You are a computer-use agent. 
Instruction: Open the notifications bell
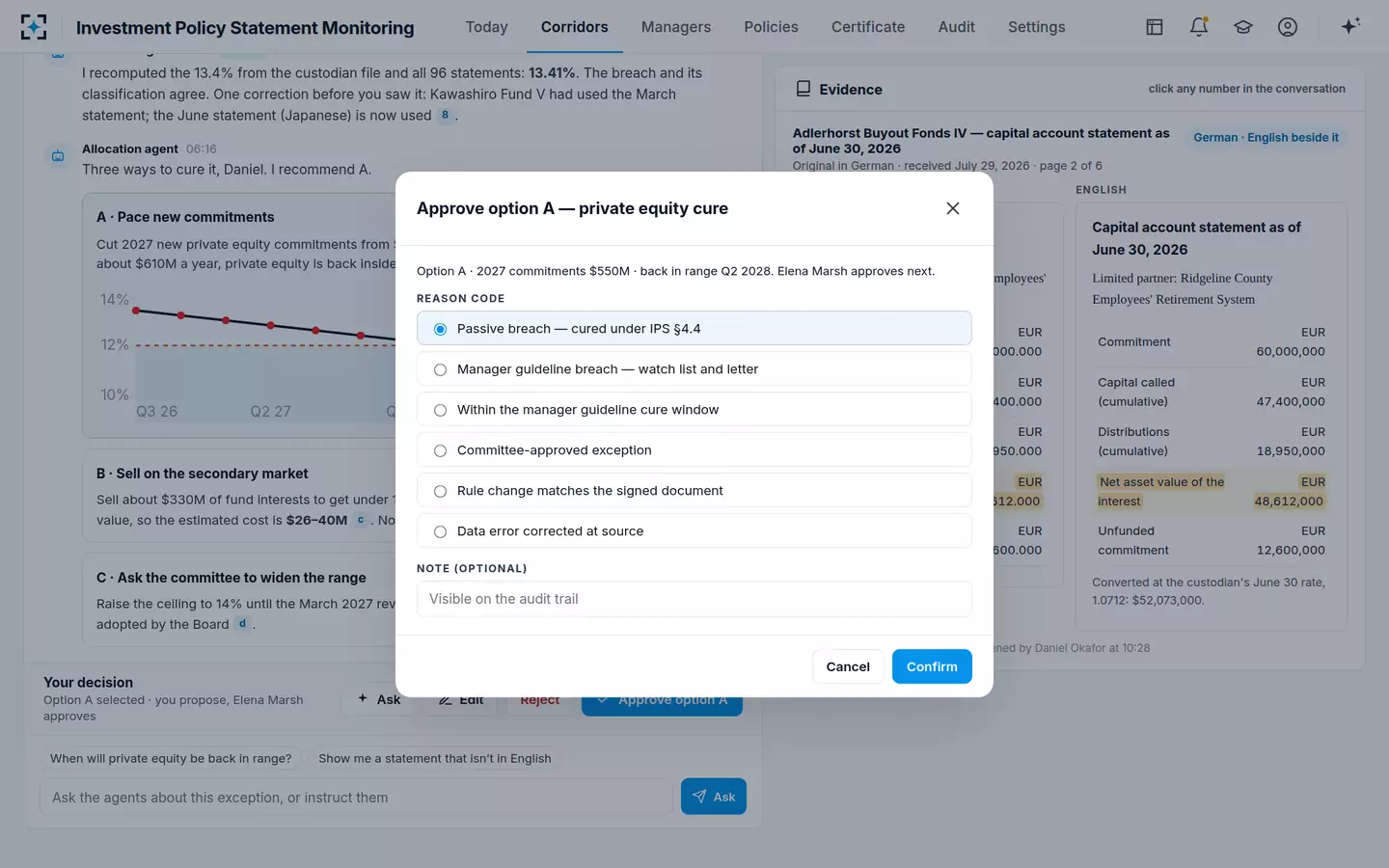click(x=1199, y=27)
